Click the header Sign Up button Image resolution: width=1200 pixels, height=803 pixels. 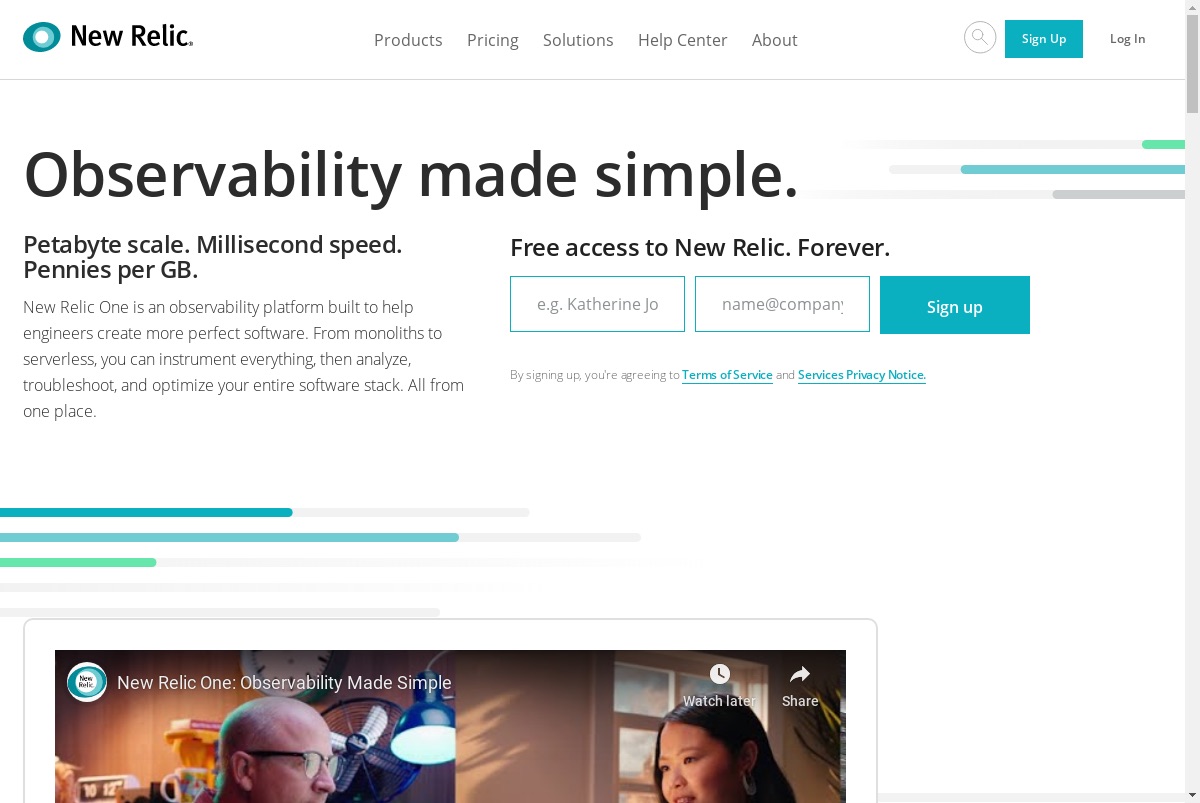(x=1044, y=39)
